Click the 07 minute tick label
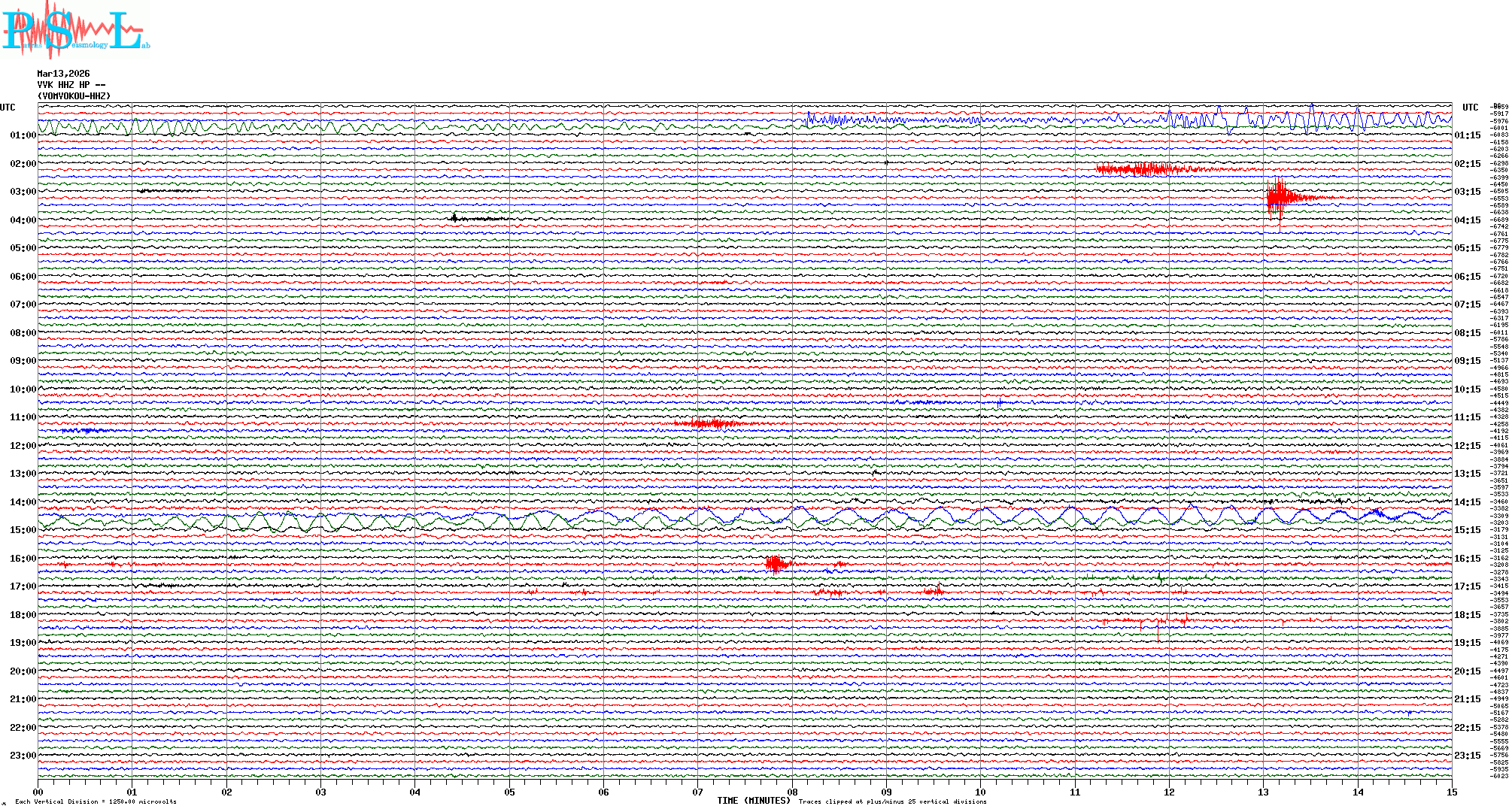Screen dimensions: 1512x812 coord(697,792)
